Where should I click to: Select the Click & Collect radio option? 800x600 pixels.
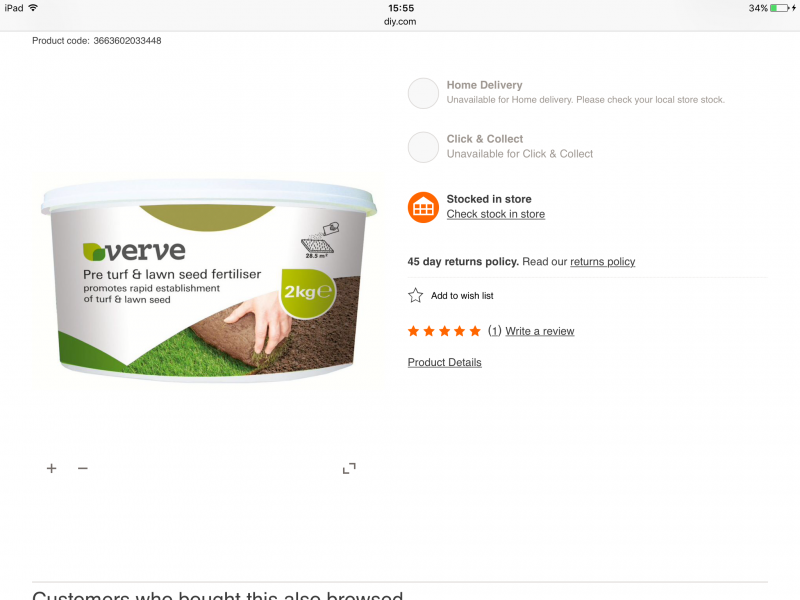click(423, 147)
